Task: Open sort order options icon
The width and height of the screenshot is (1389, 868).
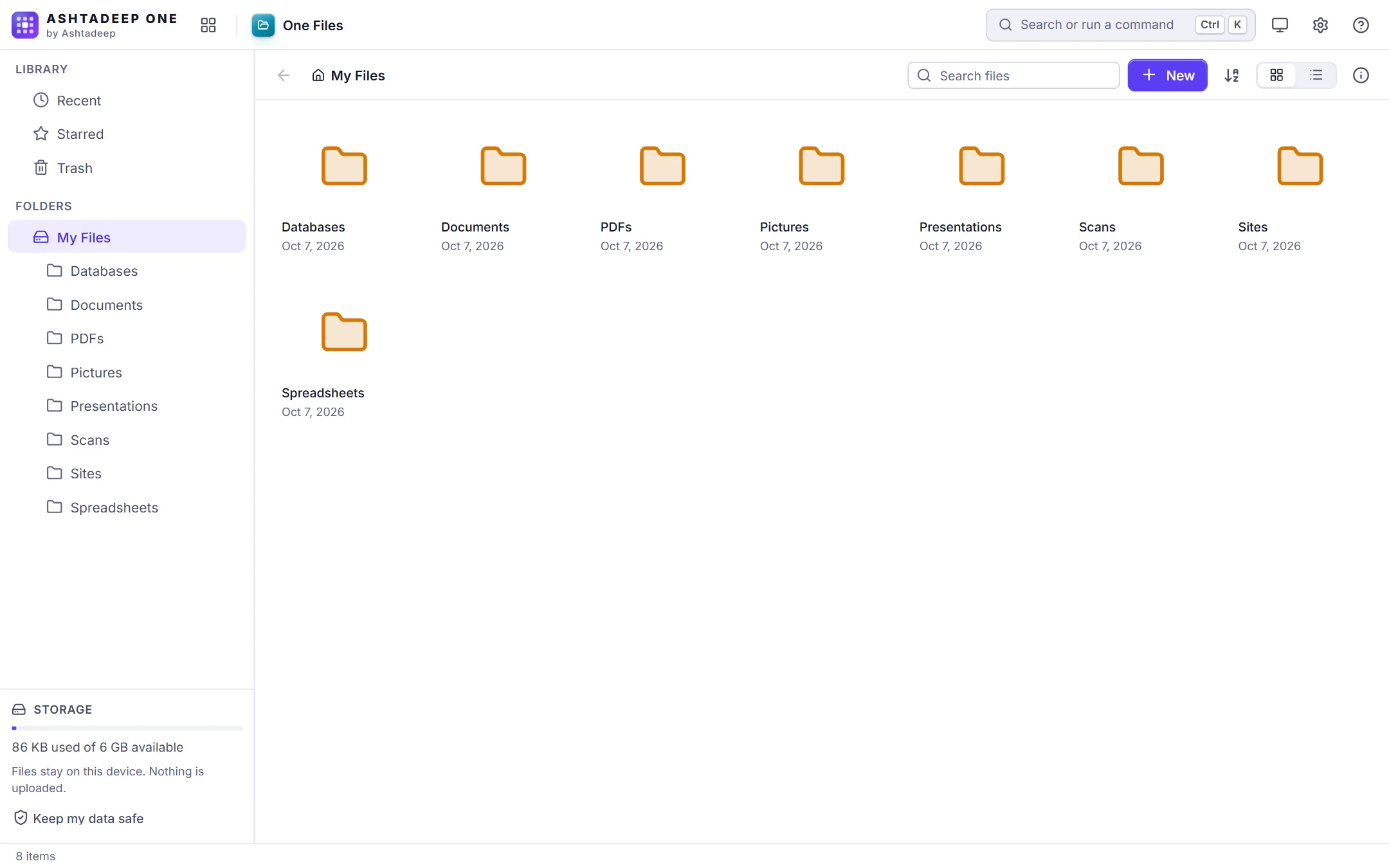Action: 1231,75
